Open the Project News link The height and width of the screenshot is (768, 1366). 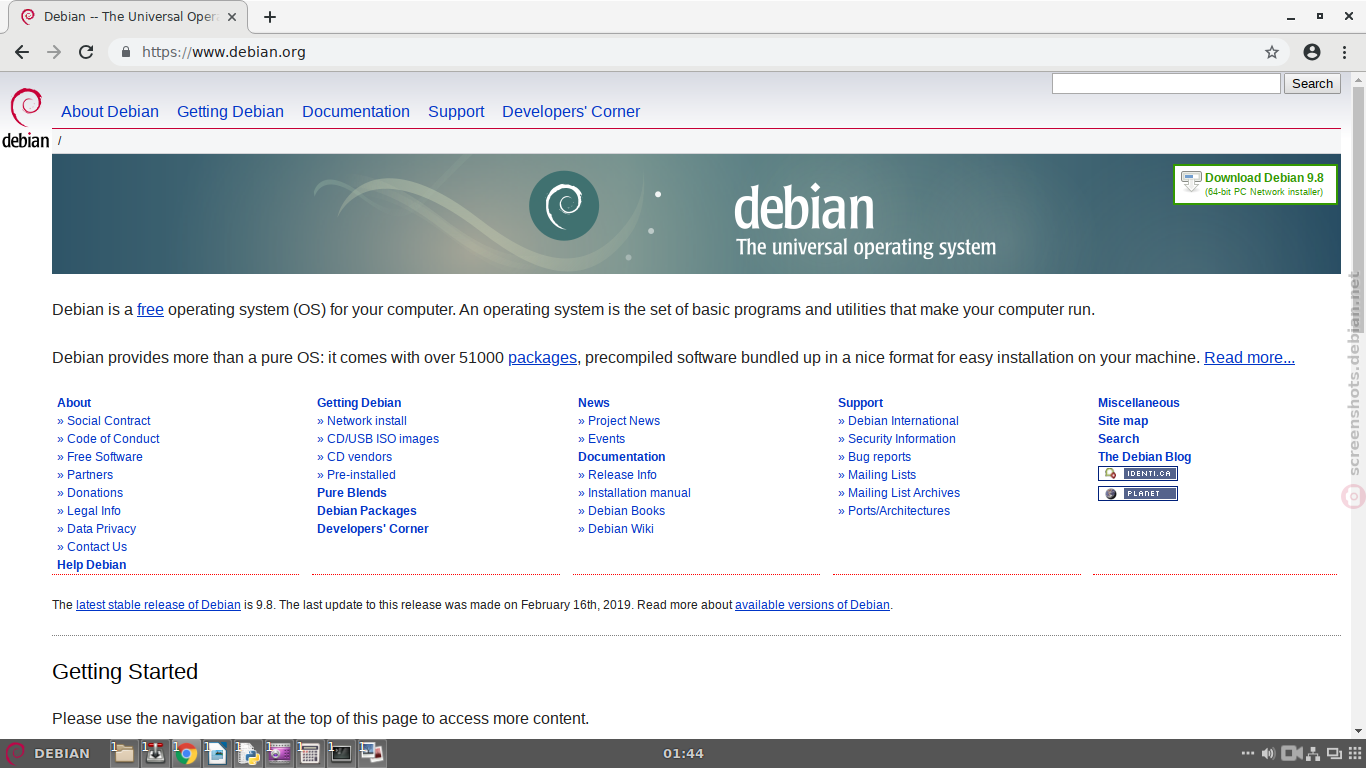624,421
